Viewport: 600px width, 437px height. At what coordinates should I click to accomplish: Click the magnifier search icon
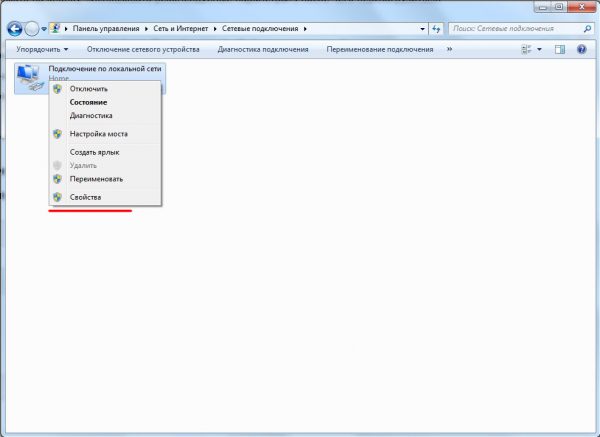click(x=587, y=29)
